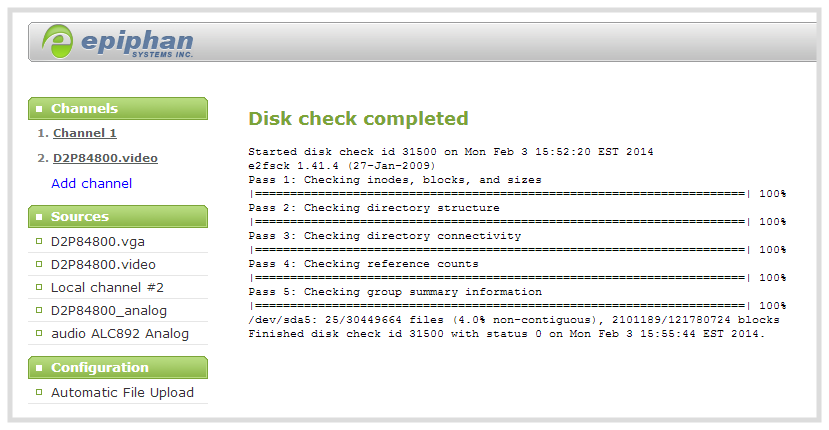
Task: Click the Disk check completed heading
Action: (x=358, y=119)
